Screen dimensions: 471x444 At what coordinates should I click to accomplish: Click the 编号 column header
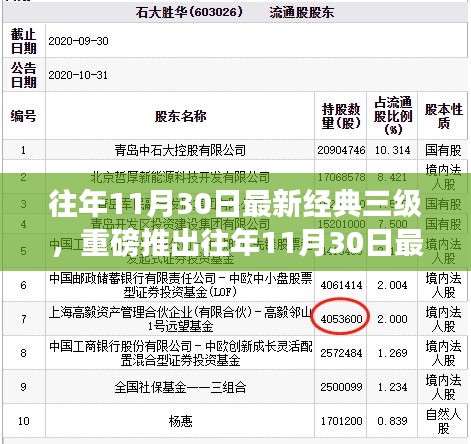click(x=23, y=116)
